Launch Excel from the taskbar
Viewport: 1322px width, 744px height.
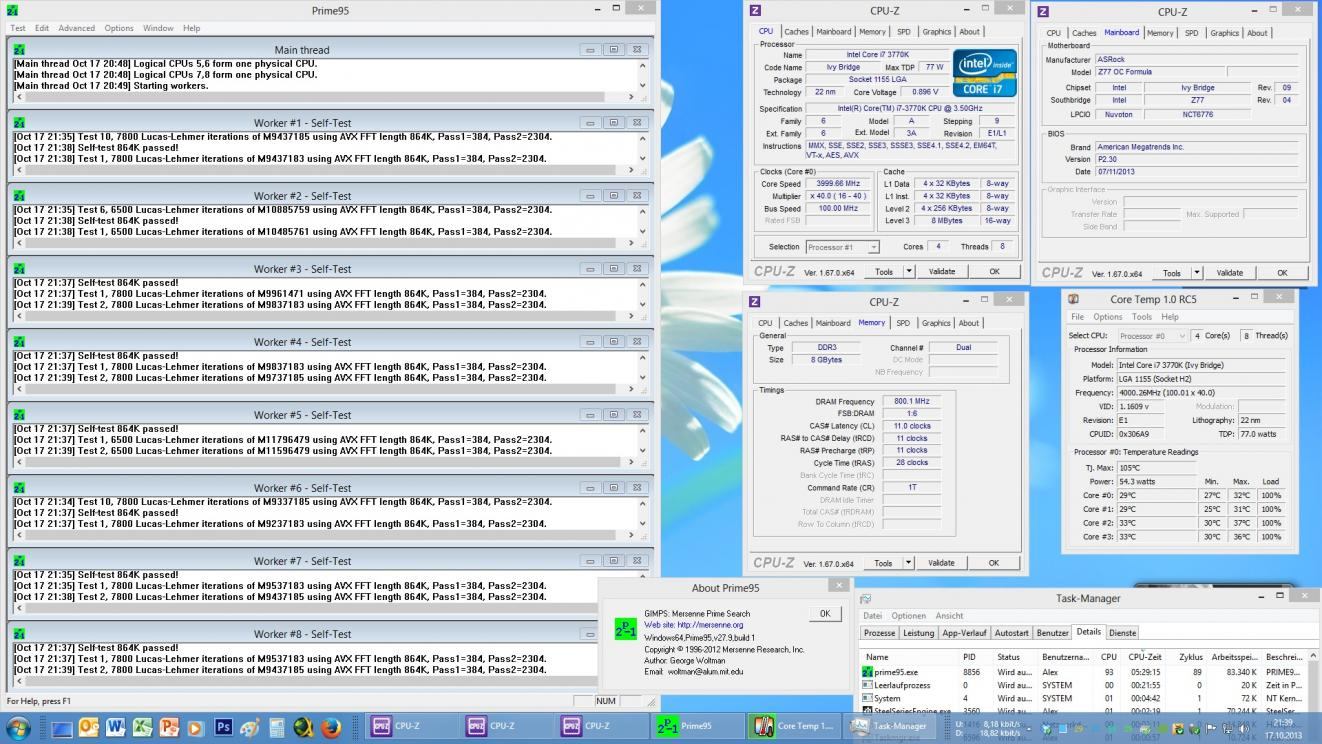(x=142, y=727)
